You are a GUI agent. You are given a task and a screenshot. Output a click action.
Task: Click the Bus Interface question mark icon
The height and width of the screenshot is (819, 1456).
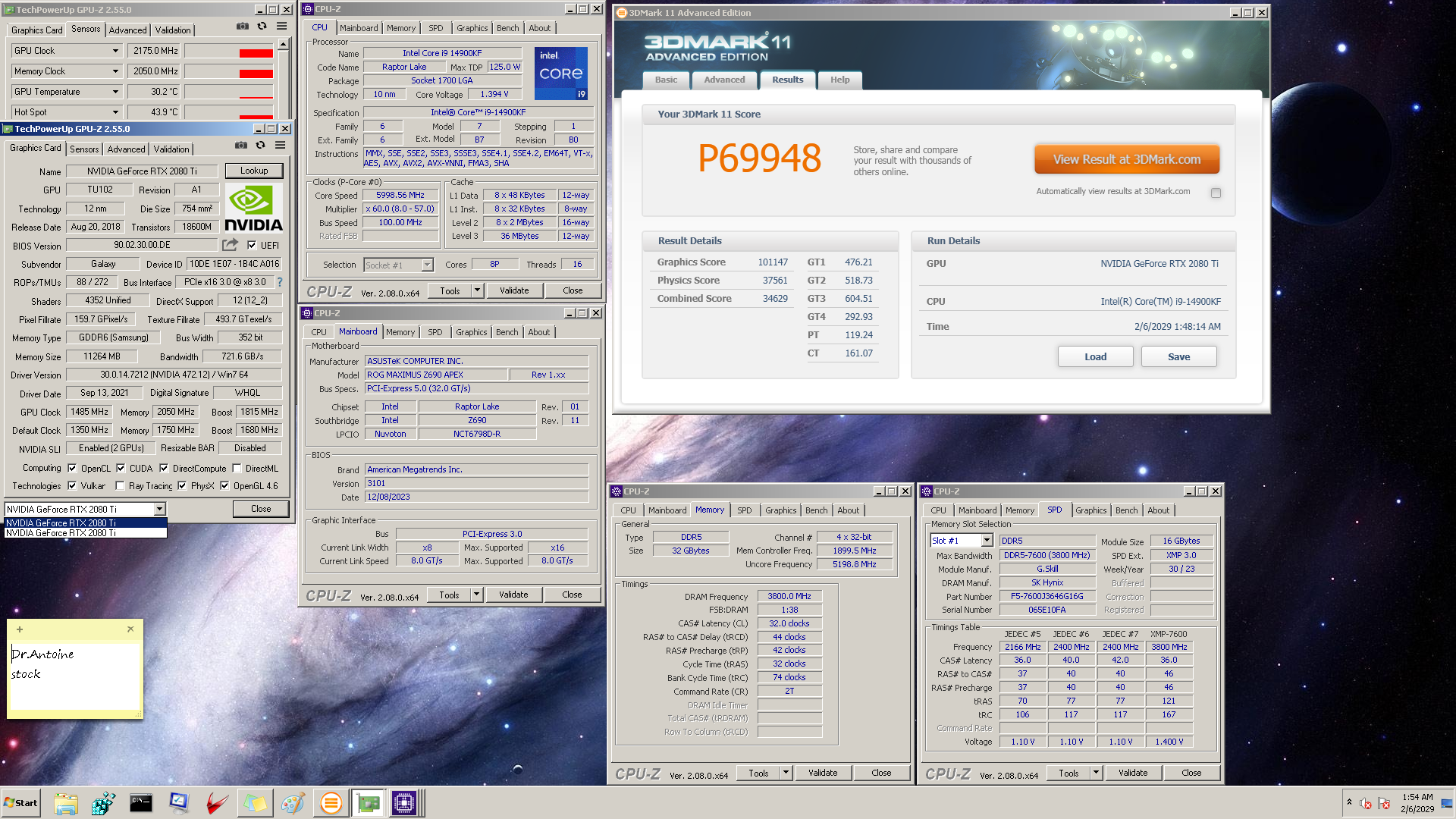point(279,282)
